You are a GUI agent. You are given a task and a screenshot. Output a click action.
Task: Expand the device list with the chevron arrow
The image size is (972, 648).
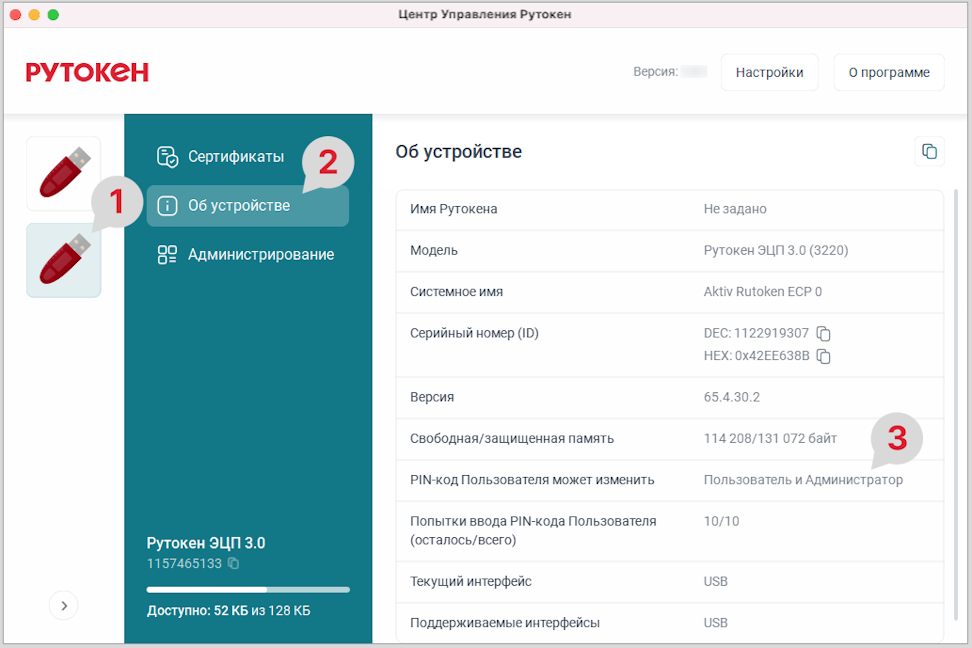pyautogui.click(x=63, y=605)
